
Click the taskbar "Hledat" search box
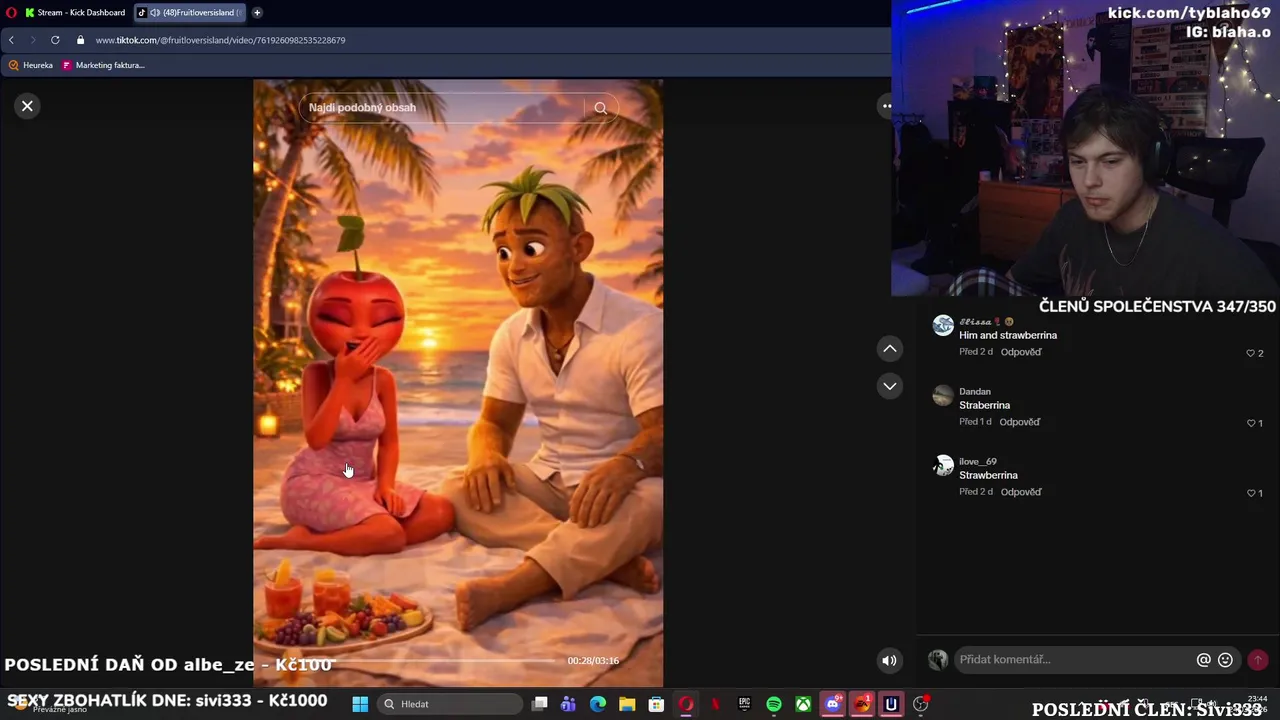pos(450,704)
